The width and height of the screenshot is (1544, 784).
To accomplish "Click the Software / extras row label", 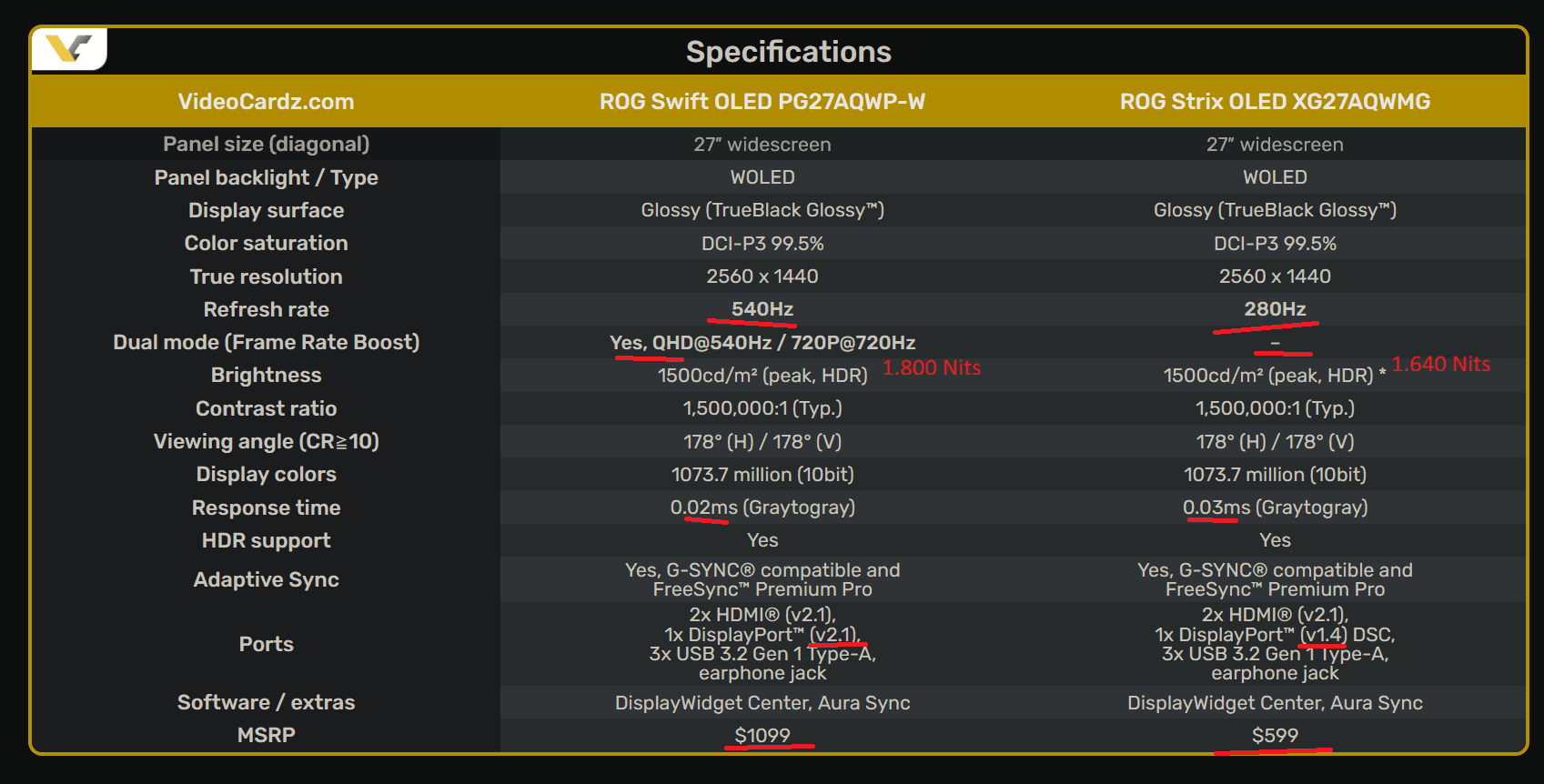I will point(266,702).
